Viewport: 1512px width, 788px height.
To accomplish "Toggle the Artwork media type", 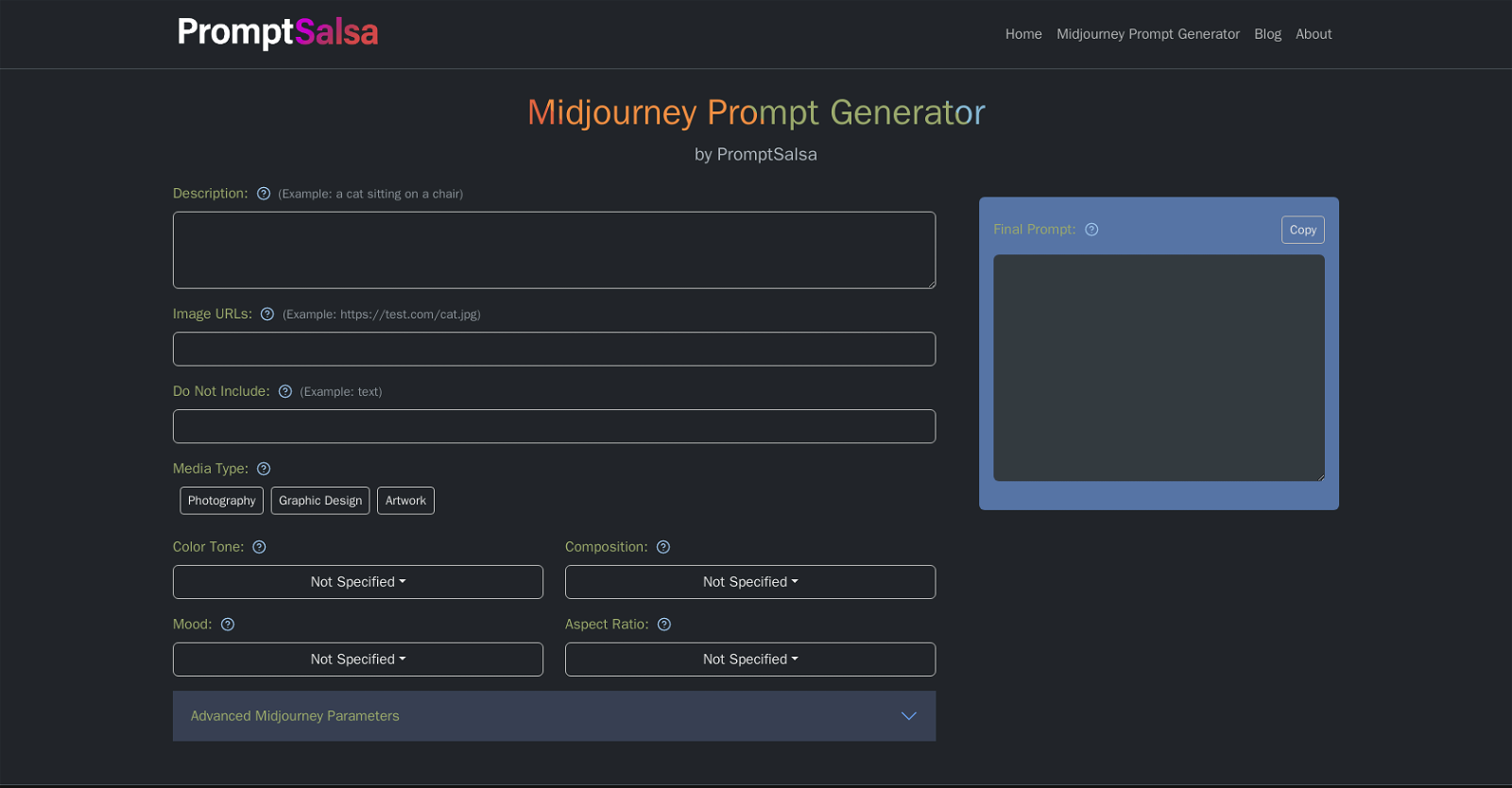I will tap(405, 501).
